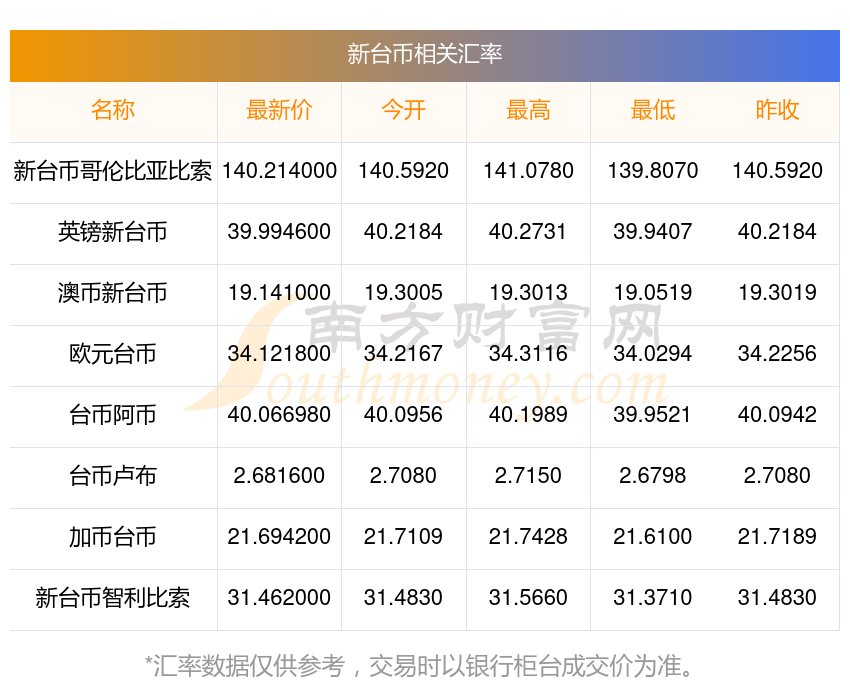Select the 名称 column header
The width and height of the screenshot is (850, 698).
113,110
